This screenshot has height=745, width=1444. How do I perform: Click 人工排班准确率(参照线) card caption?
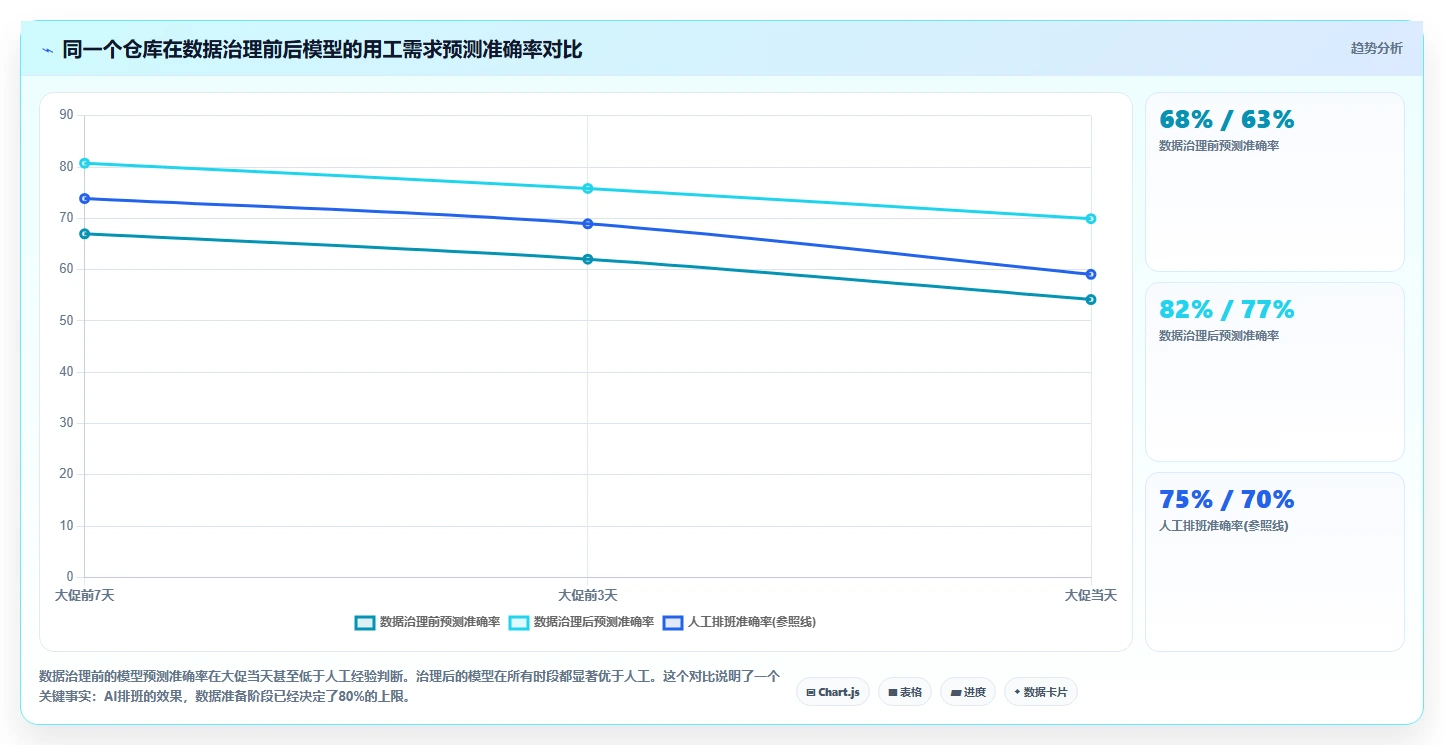click(x=1224, y=526)
